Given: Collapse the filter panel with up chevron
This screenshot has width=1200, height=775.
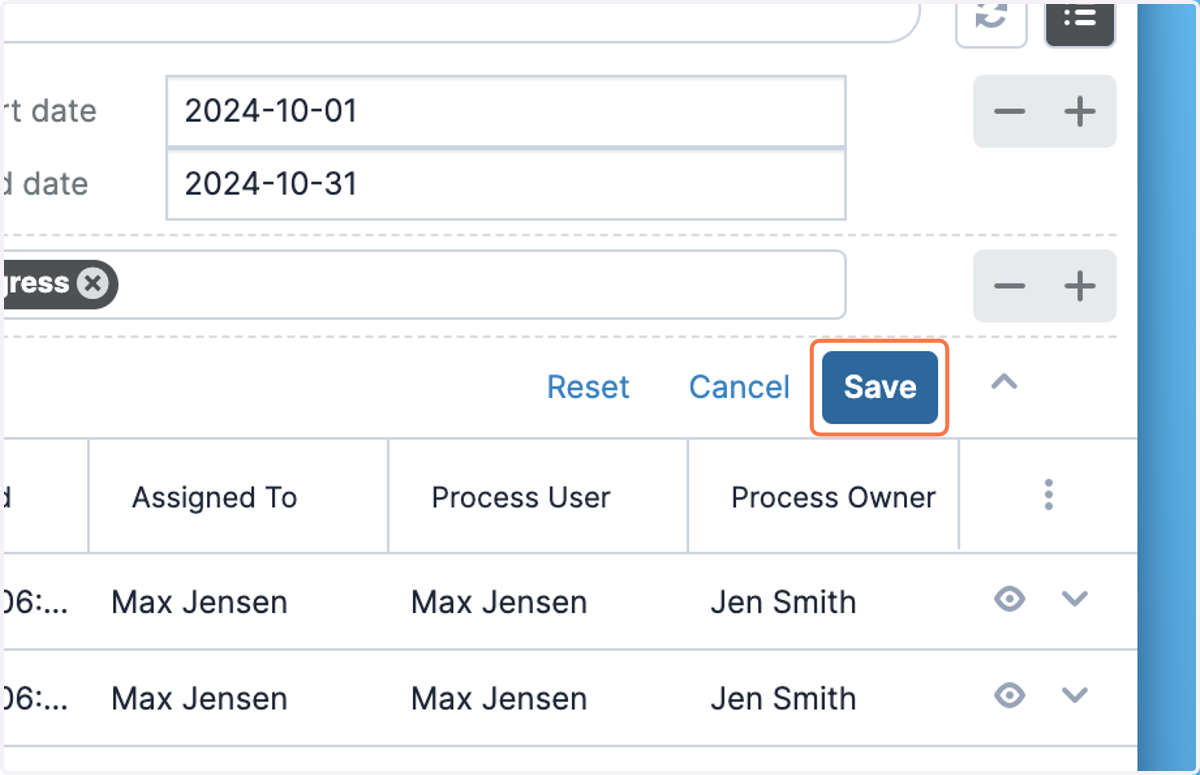Looking at the screenshot, I should (x=1004, y=383).
